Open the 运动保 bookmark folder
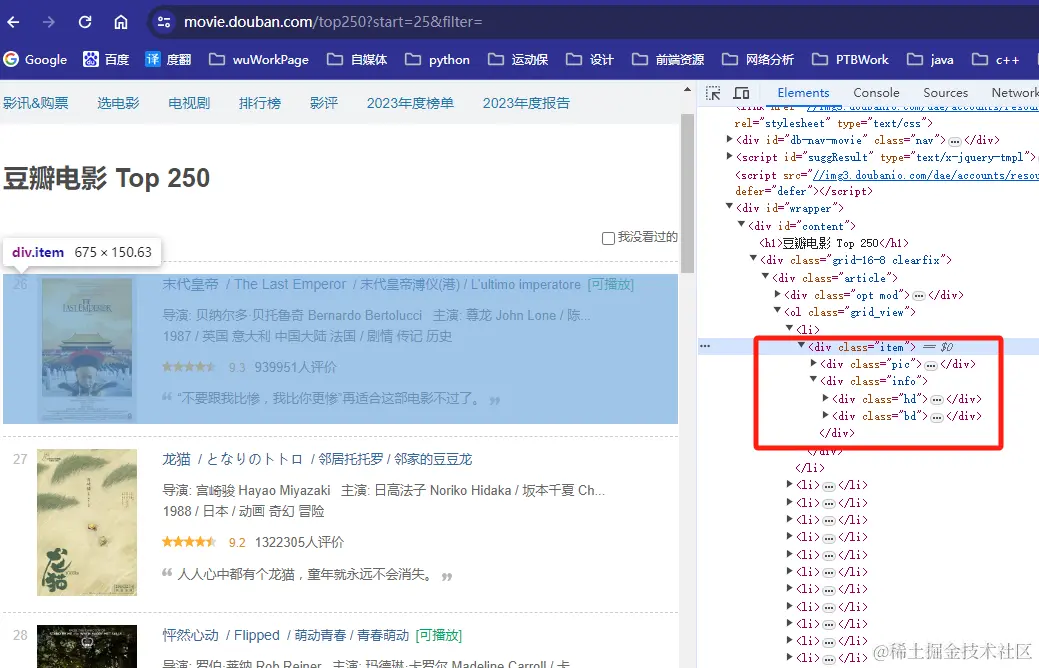 click(518, 60)
